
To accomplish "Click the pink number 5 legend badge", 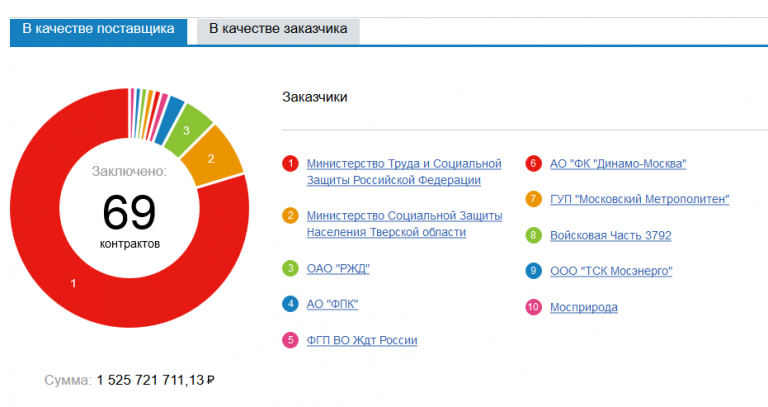I will (x=290, y=340).
